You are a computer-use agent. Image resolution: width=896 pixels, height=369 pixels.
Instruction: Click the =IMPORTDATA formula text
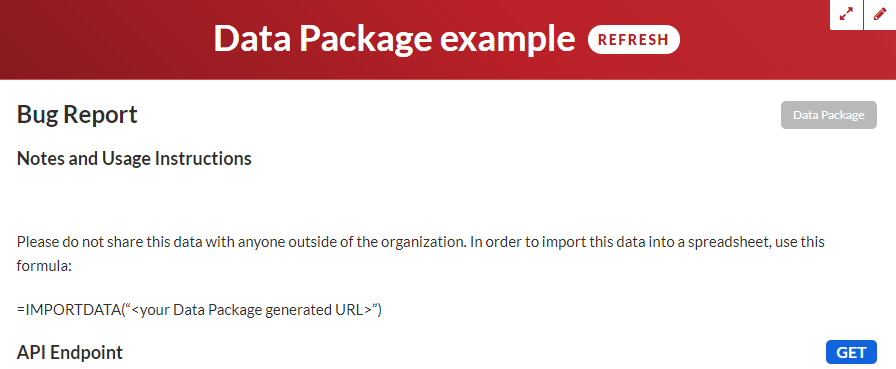199,310
